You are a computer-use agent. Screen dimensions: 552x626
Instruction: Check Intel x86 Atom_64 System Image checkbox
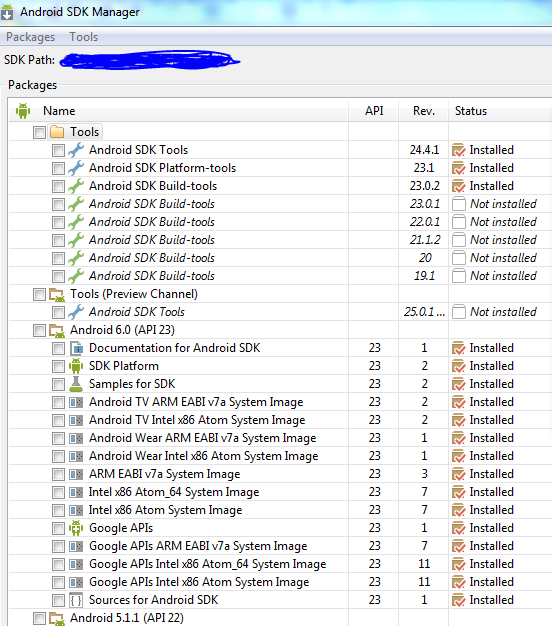click(58, 493)
